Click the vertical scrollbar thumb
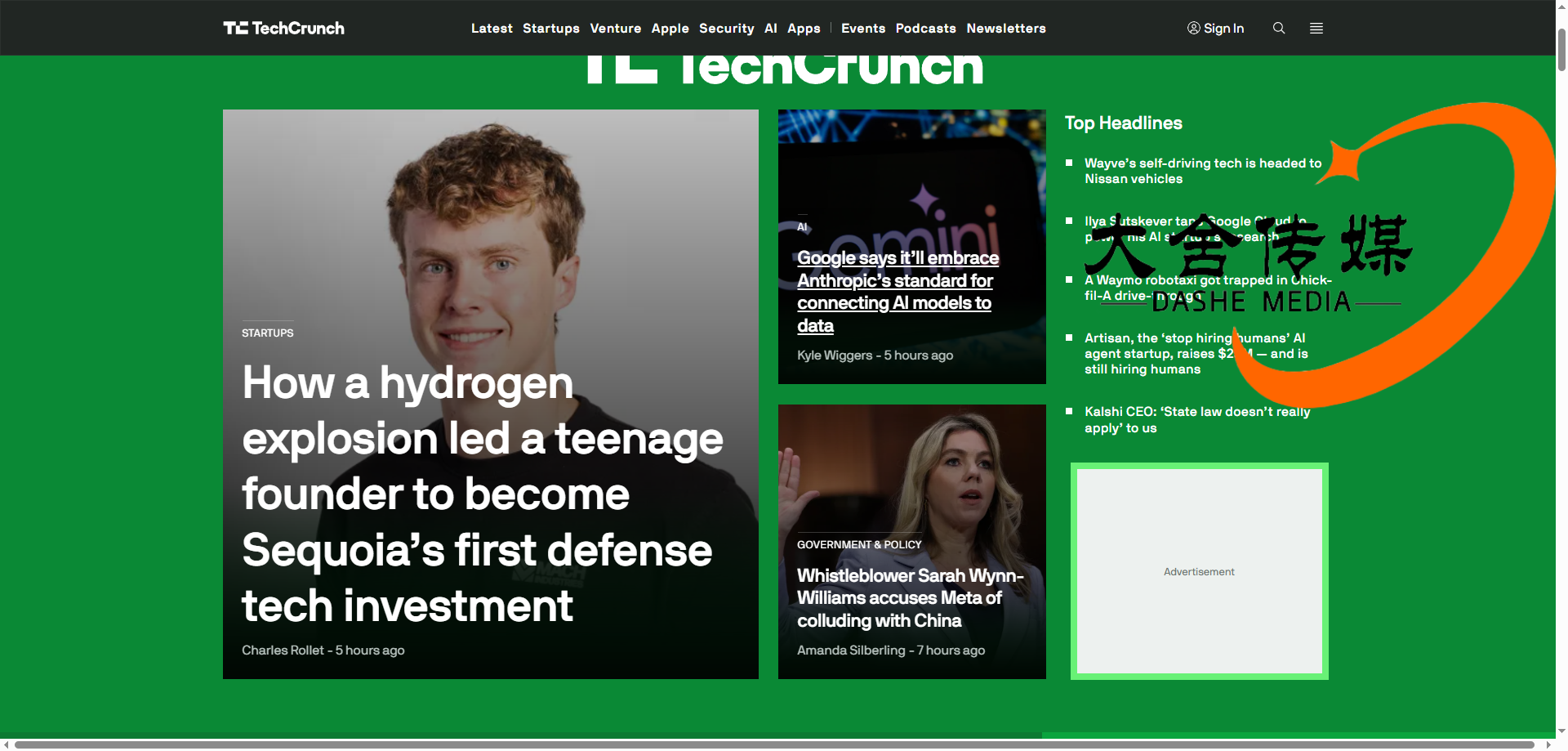This screenshot has height=751, width=1568. (x=1561, y=49)
